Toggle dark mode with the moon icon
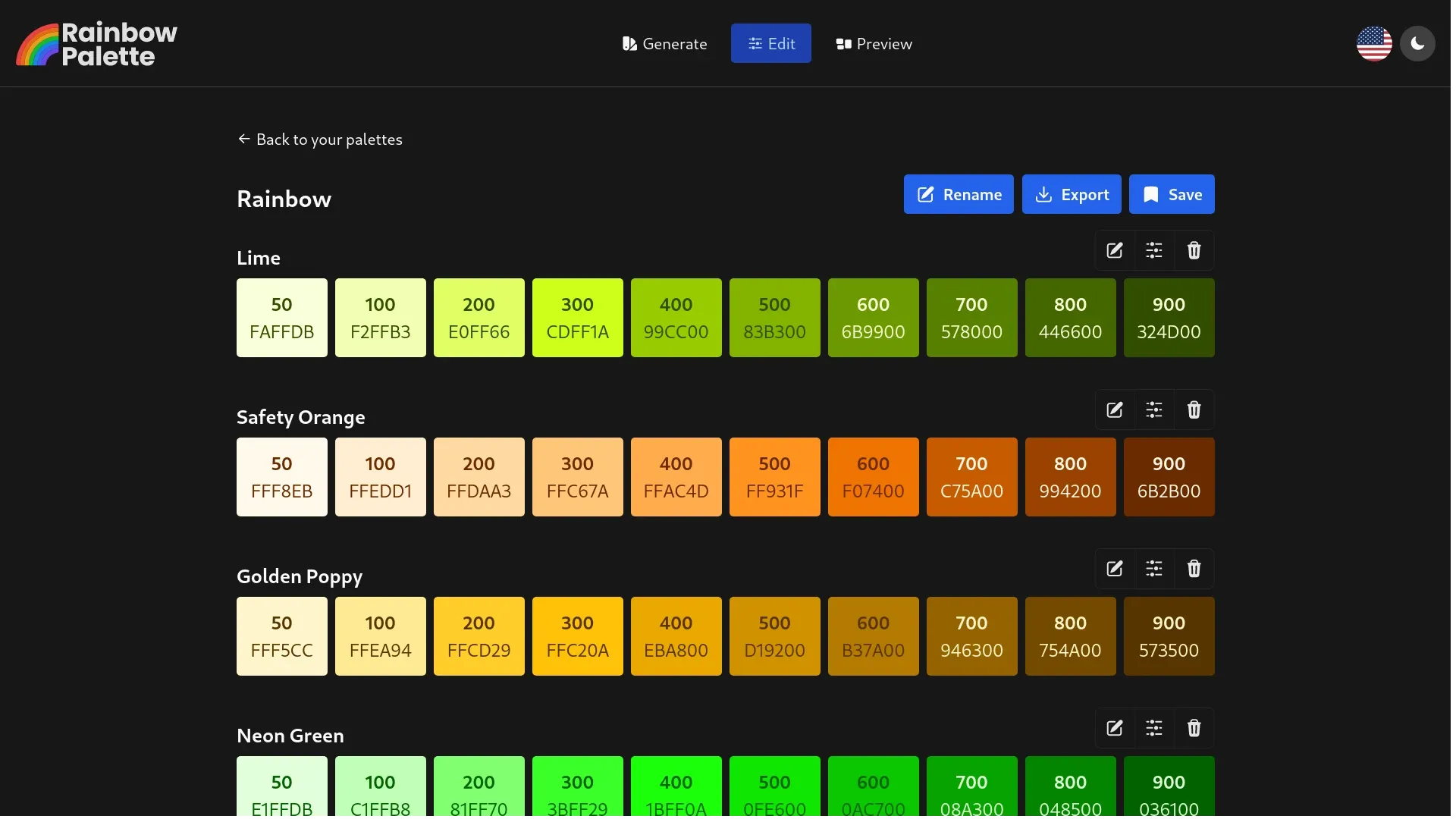Image resolution: width=1456 pixels, height=819 pixels. pyautogui.click(x=1417, y=44)
